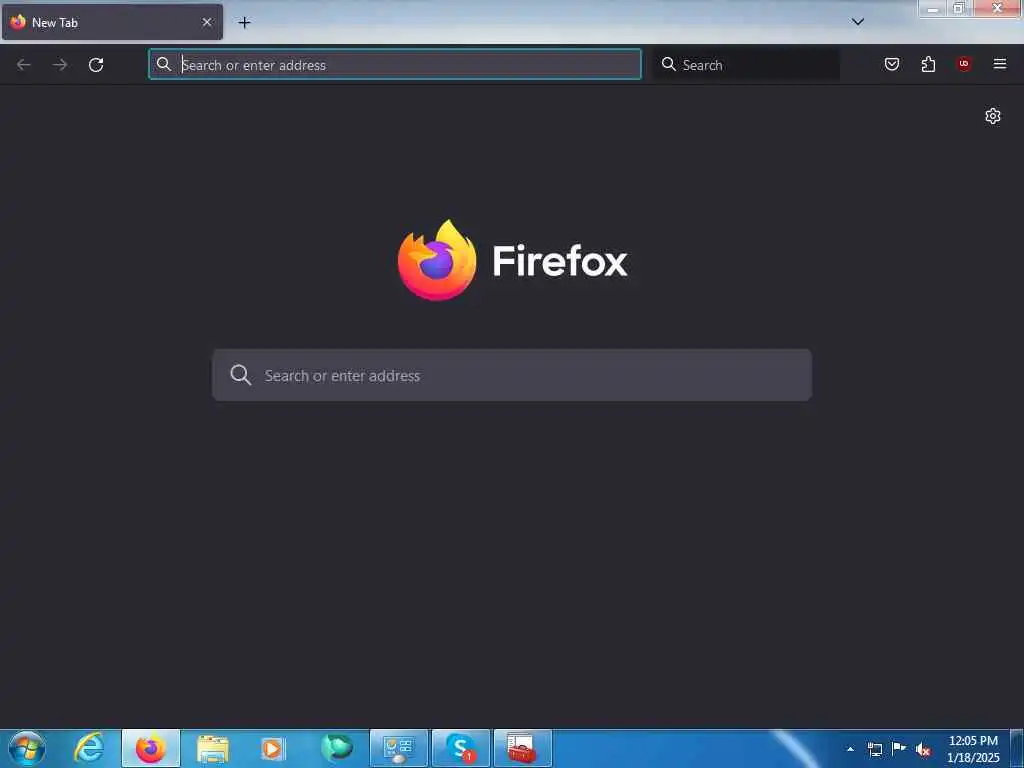Open Windows Explorer from the taskbar

[x=213, y=748]
